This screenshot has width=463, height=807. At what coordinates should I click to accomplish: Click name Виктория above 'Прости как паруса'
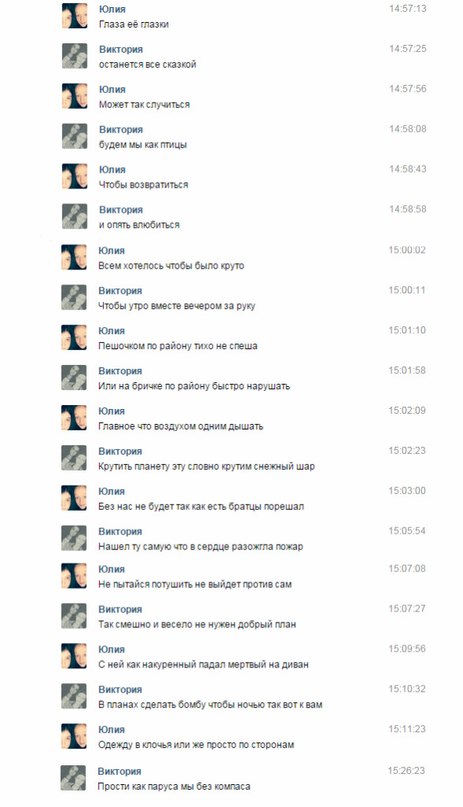click(120, 771)
